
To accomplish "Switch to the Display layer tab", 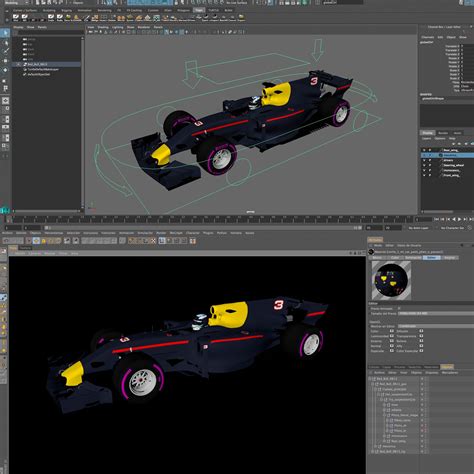I will [x=428, y=133].
